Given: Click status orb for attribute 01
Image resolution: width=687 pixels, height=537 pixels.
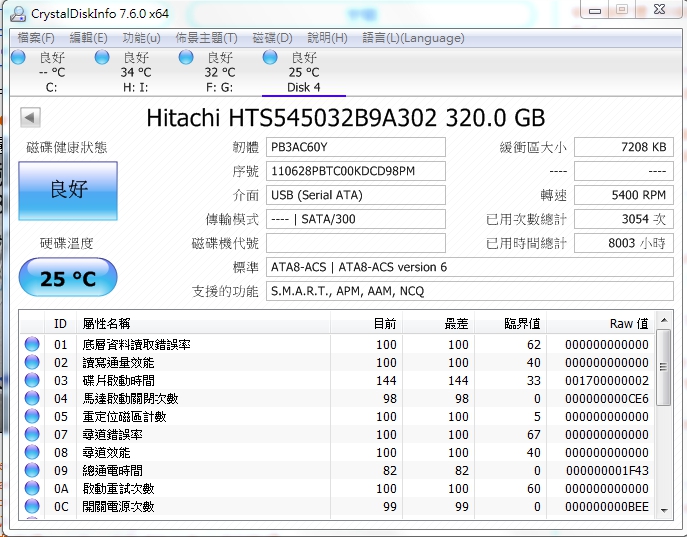Looking at the screenshot, I should point(32,344).
